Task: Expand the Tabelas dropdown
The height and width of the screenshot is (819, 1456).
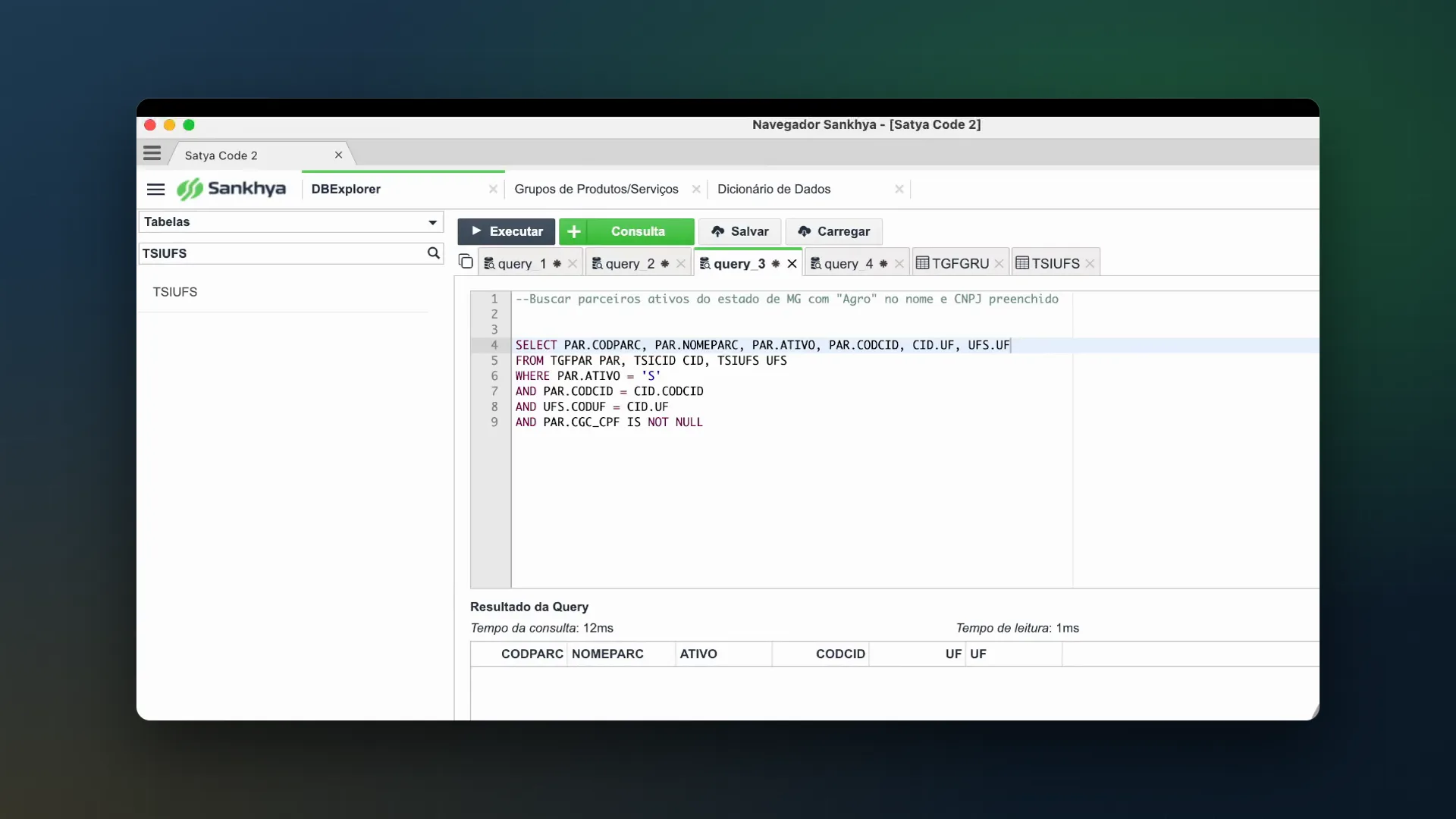Action: [432, 222]
